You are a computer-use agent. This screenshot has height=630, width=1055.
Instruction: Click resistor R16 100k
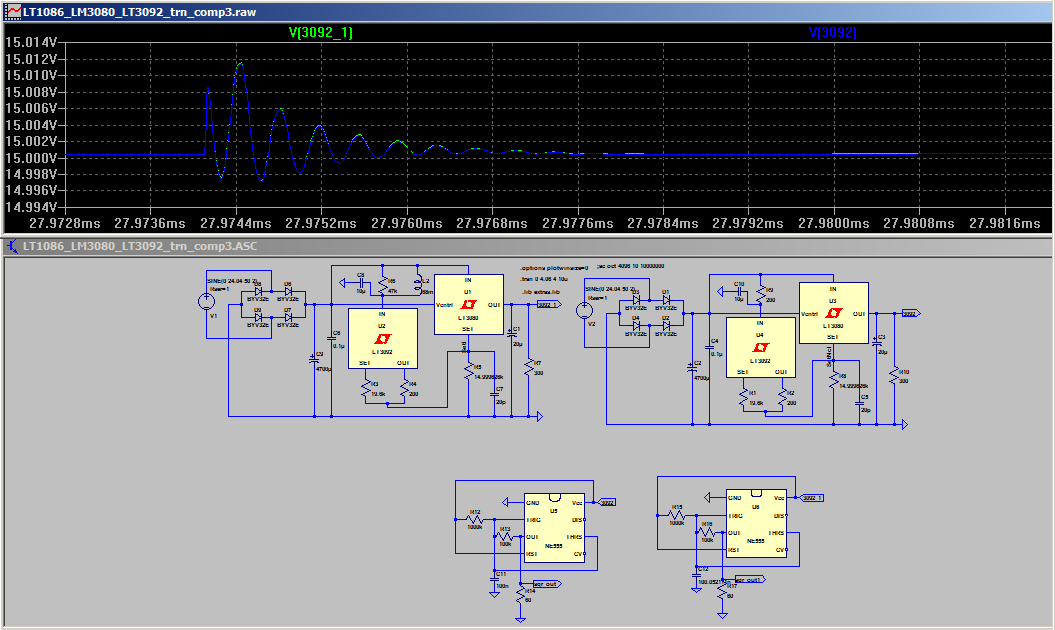pyautogui.click(x=707, y=532)
